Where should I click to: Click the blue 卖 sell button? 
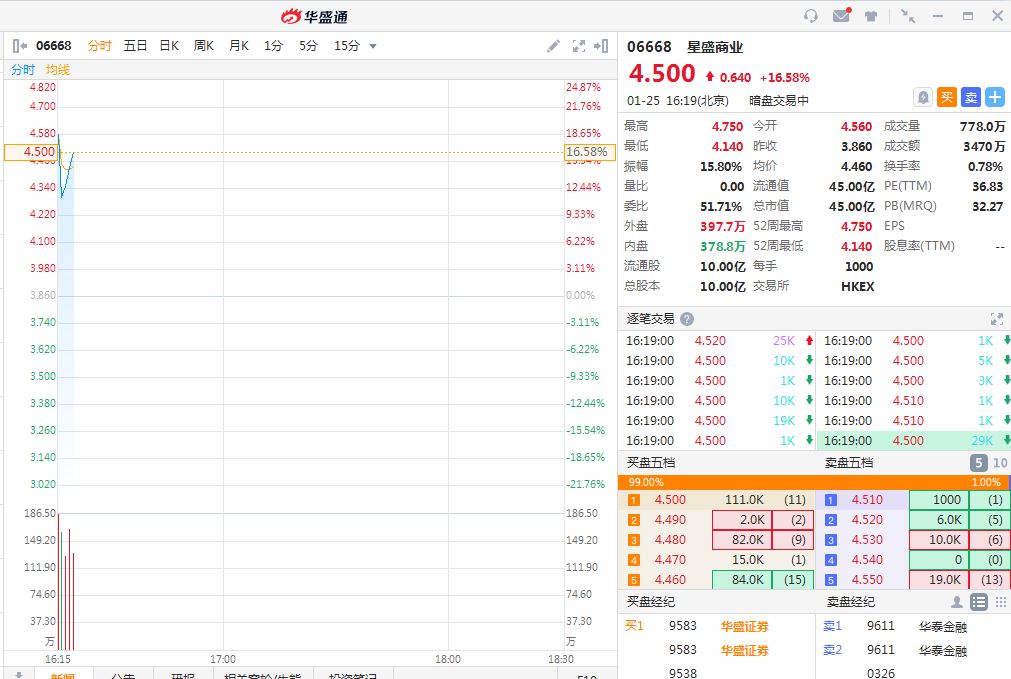click(x=971, y=97)
